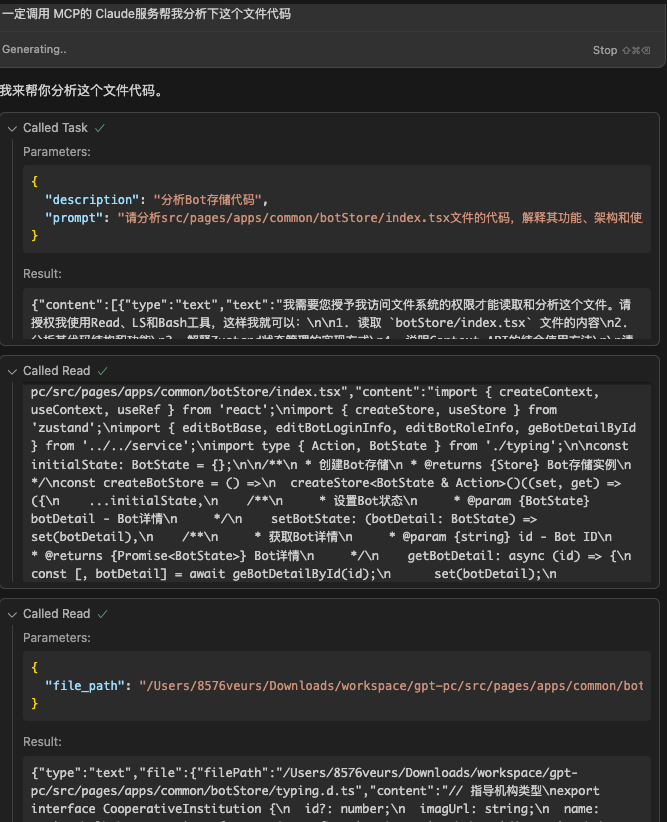
Task: Collapse the first Called Read section
Action: tap(12, 371)
